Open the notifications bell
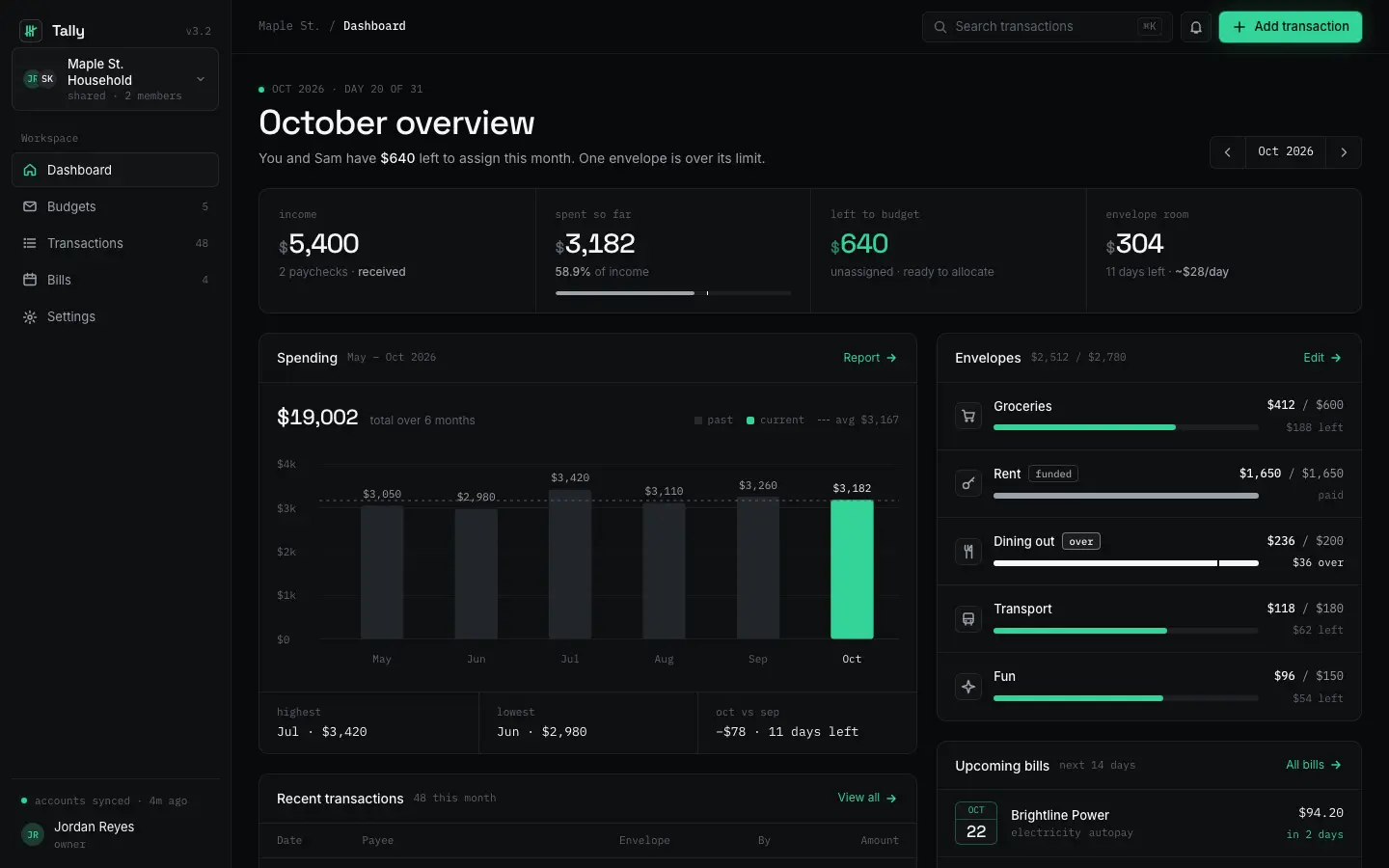Screen dimensions: 1389x868 tap(1196, 27)
